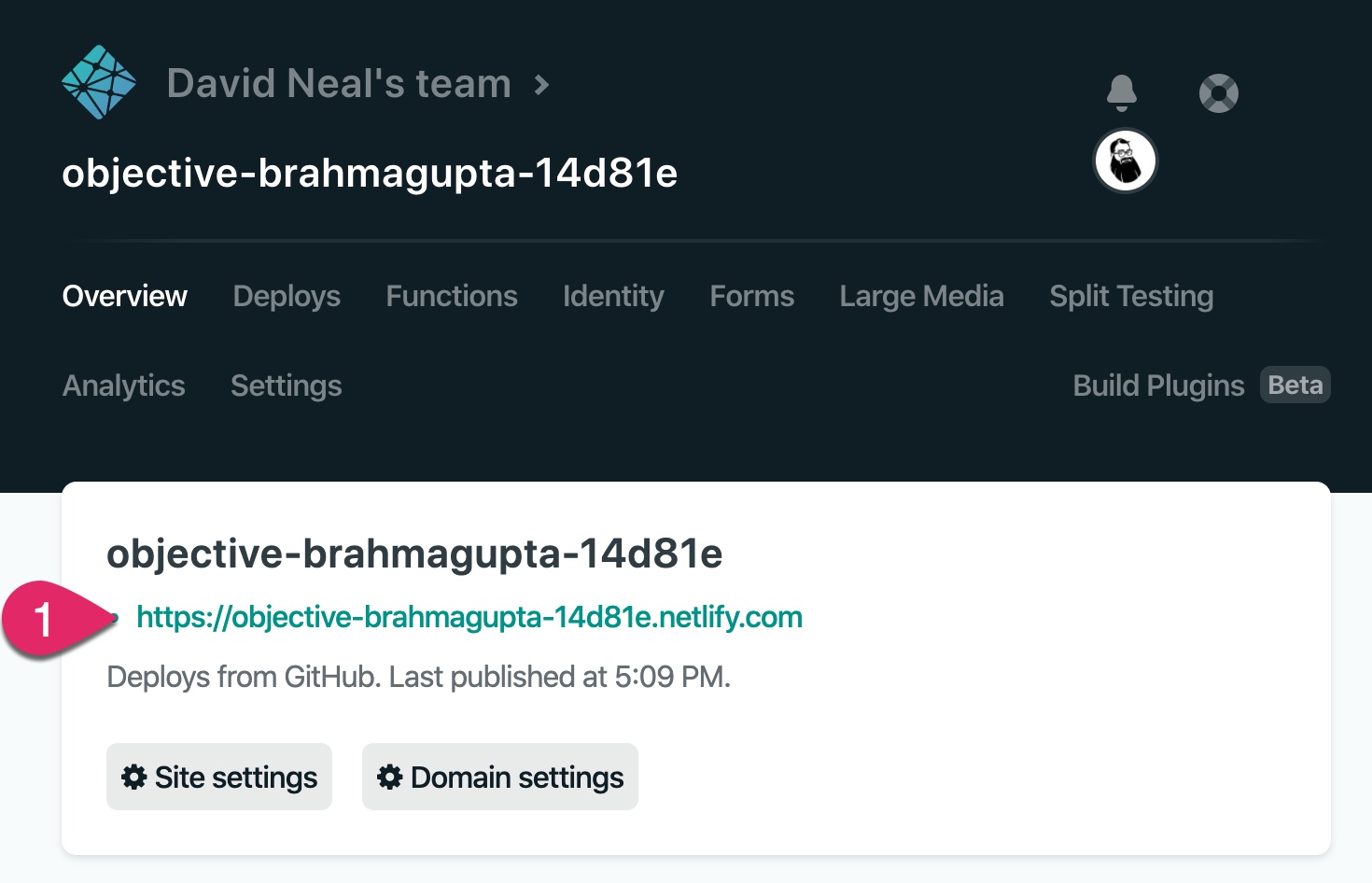Viewport: 1372px width, 883px height.
Task: Navigate to the Identity tab
Action: tap(613, 296)
